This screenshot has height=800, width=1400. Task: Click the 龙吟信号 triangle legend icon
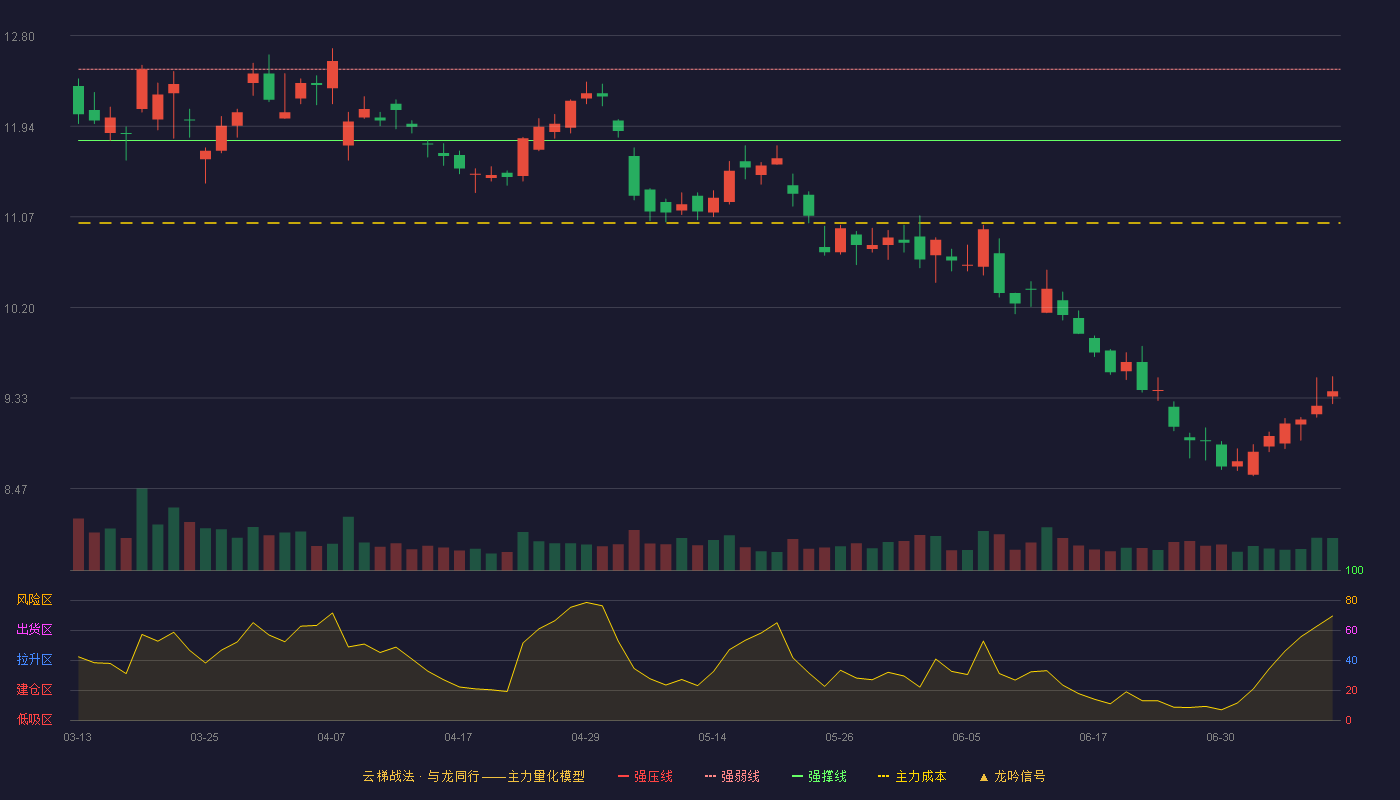(983, 776)
